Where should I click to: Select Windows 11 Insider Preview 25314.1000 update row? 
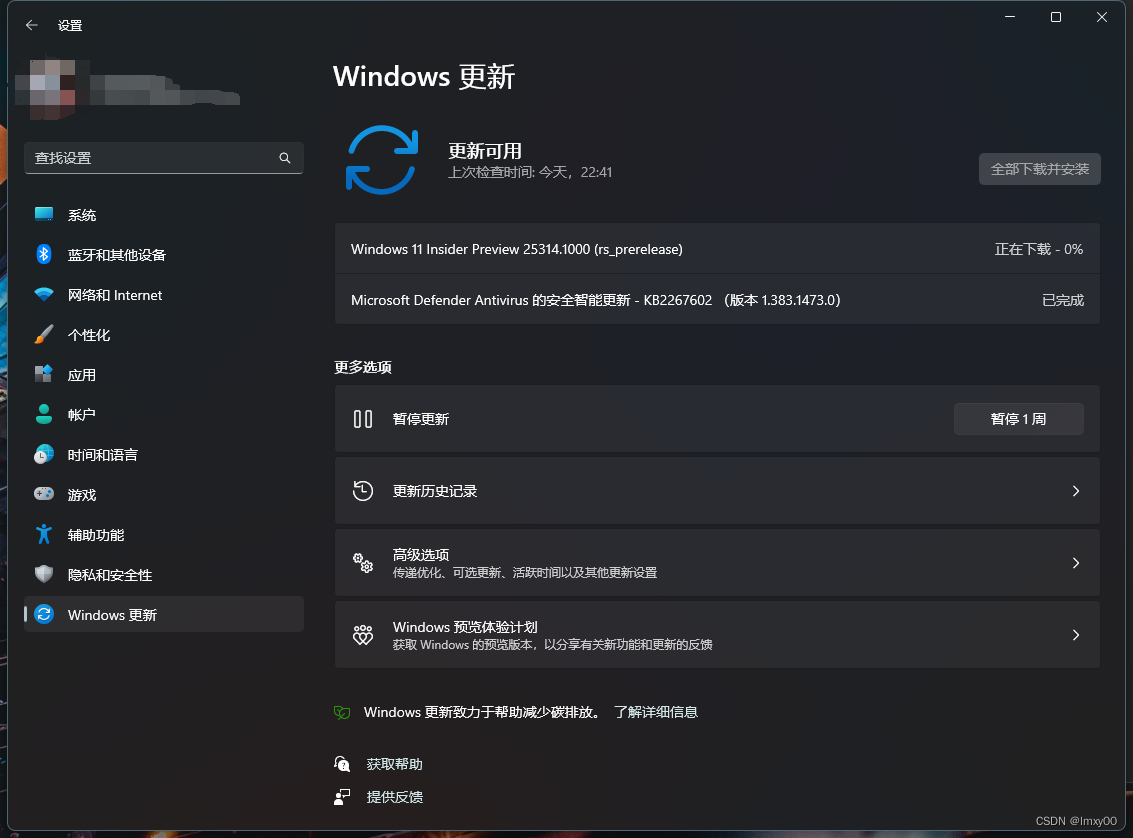click(x=718, y=249)
